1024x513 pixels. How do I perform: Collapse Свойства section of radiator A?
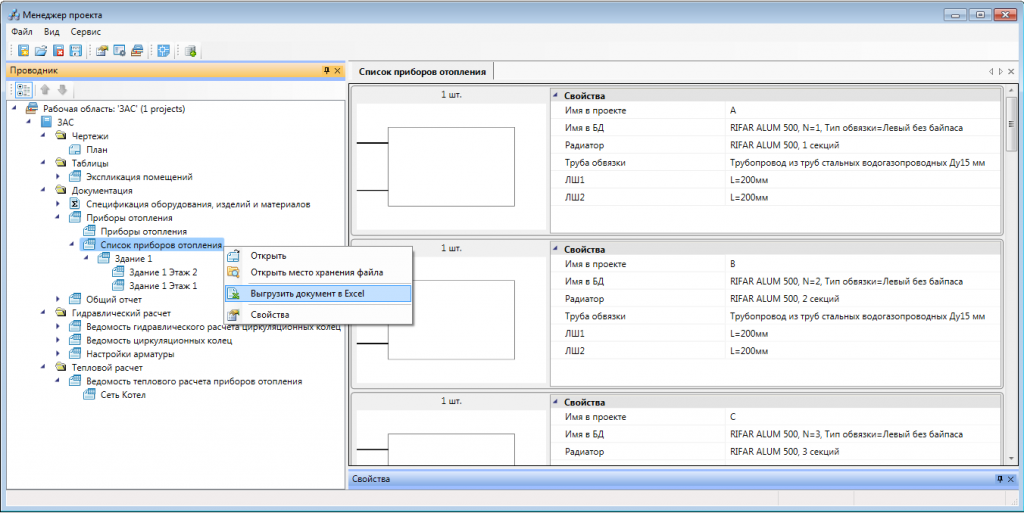pos(556,95)
